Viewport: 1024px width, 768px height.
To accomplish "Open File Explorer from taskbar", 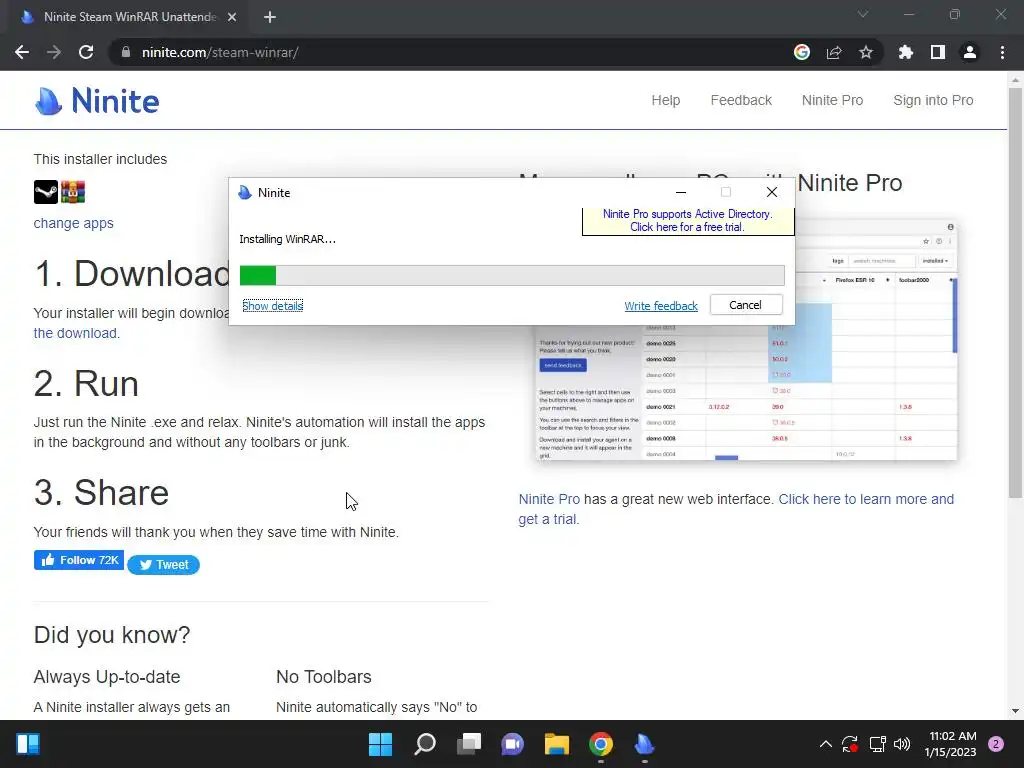I will point(556,744).
